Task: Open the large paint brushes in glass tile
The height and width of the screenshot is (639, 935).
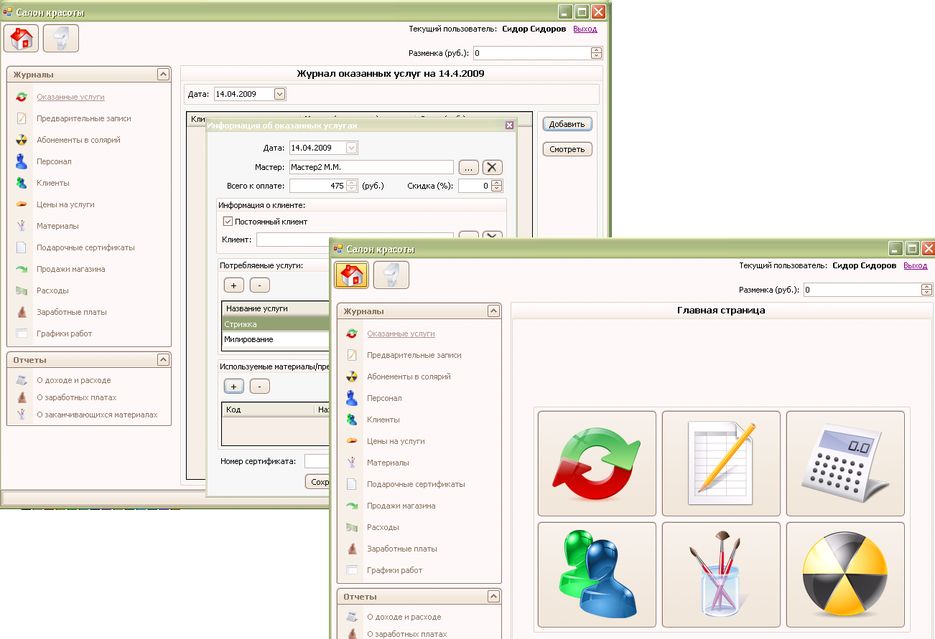Action: [x=721, y=575]
